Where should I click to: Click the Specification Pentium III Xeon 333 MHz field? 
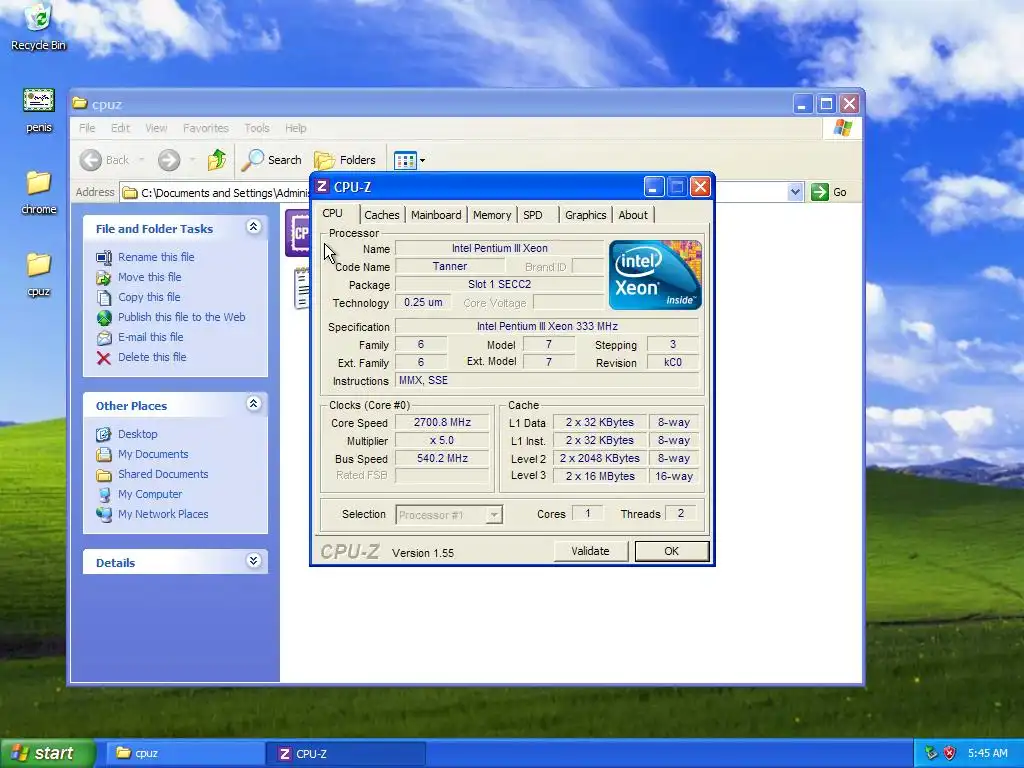(x=547, y=327)
